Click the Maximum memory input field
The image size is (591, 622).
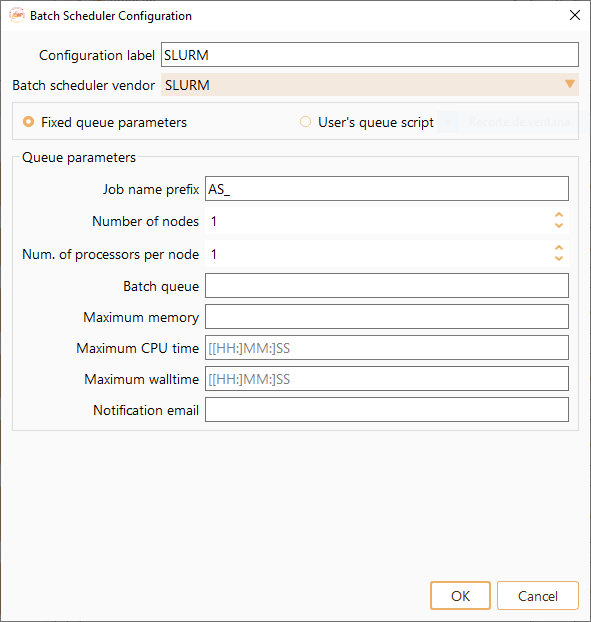(x=387, y=317)
